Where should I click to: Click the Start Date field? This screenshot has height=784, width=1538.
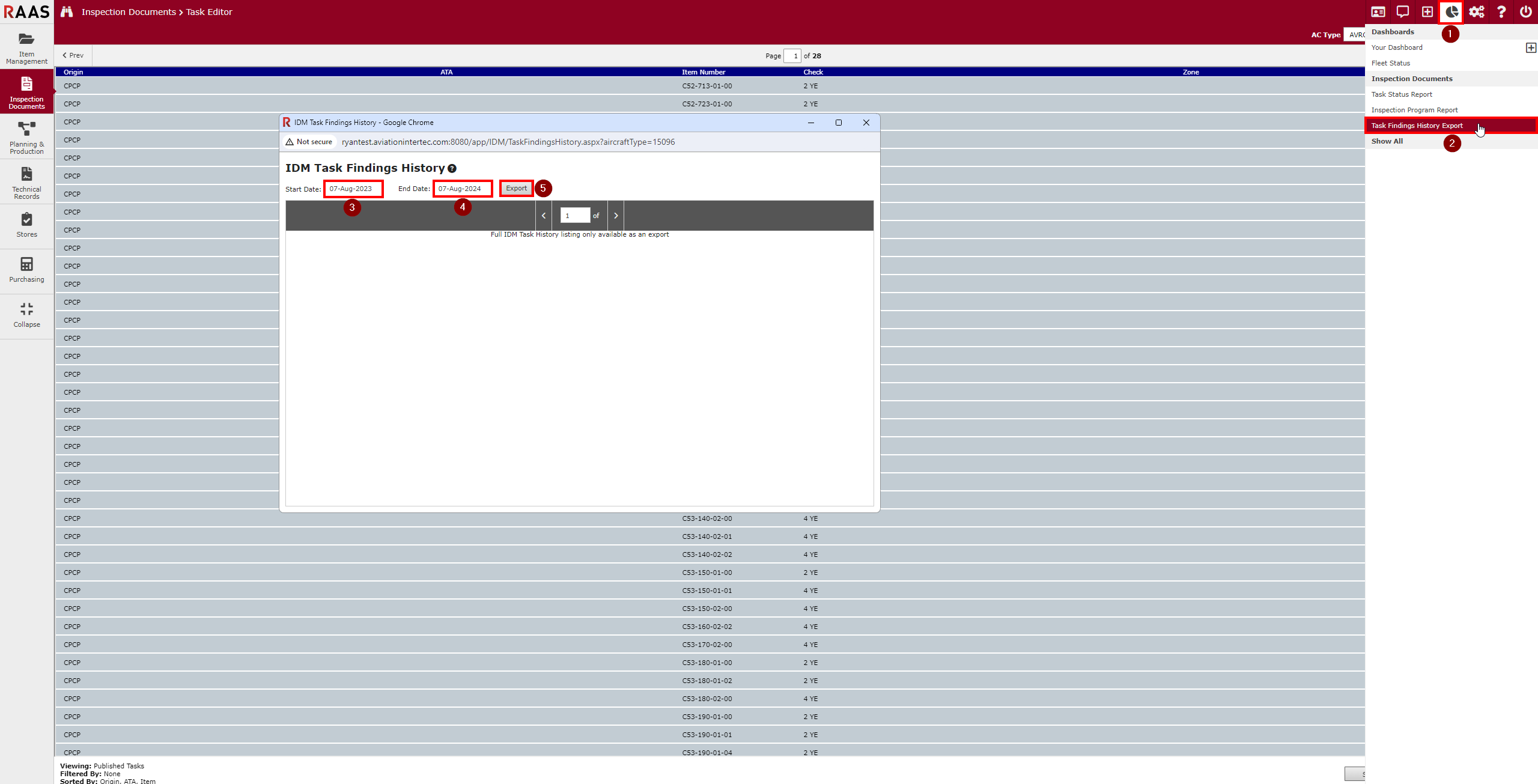click(x=353, y=189)
